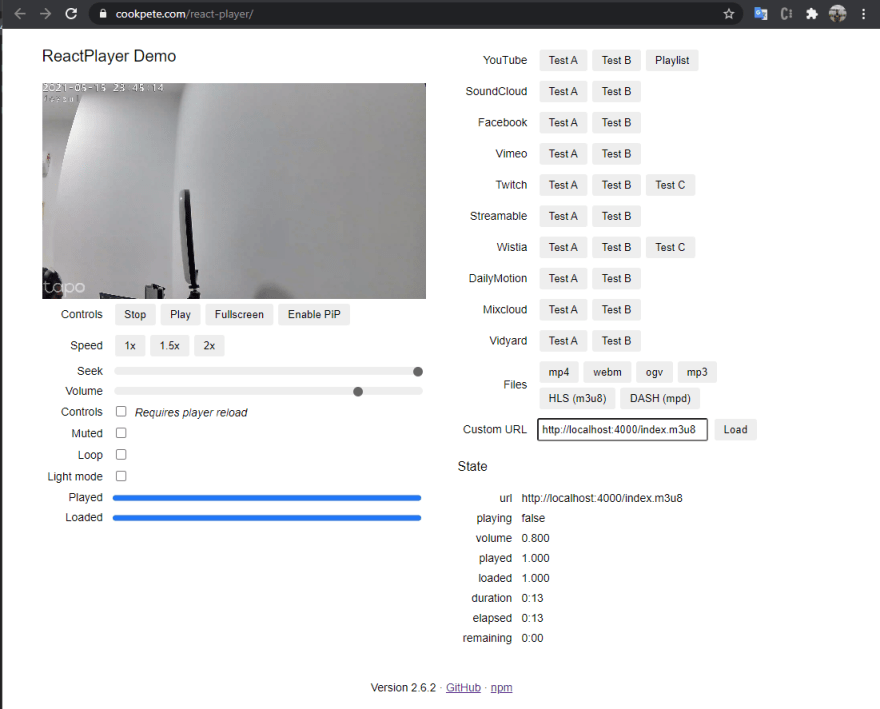Load Twitch Test A
Screen dimensions: 880x709
click(x=563, y=185)
